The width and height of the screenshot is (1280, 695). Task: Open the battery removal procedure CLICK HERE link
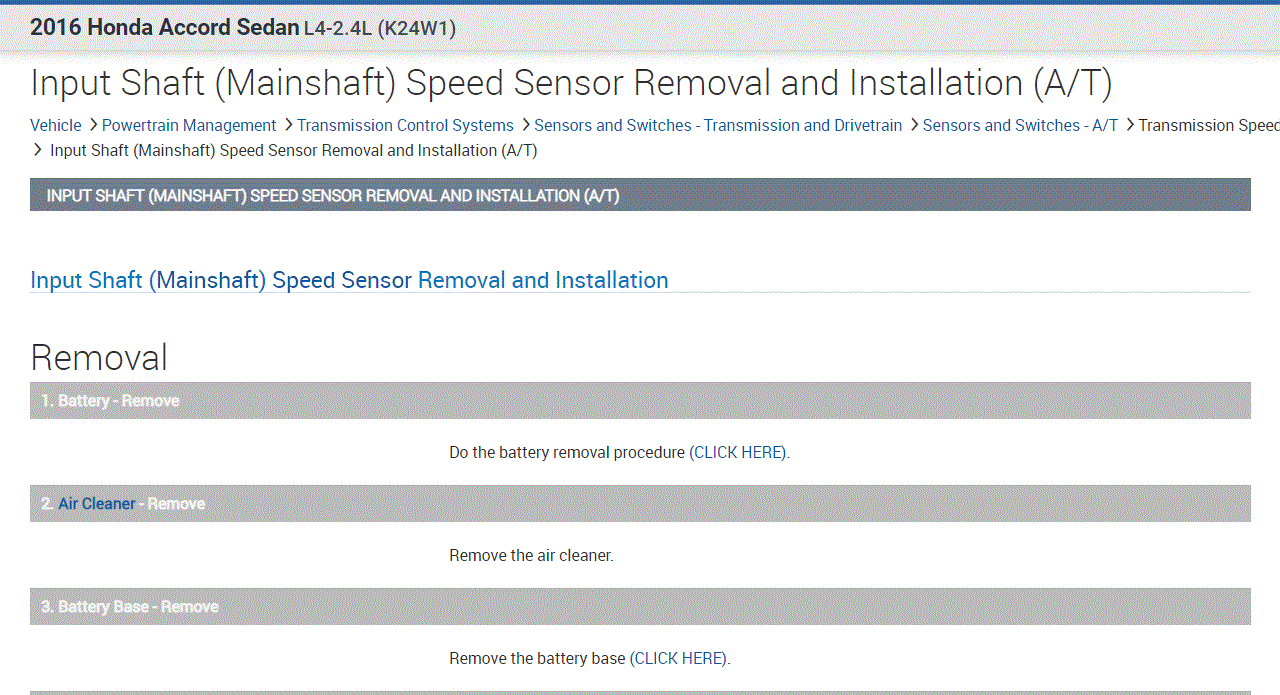pyautogui.click(x=738, y=452)
